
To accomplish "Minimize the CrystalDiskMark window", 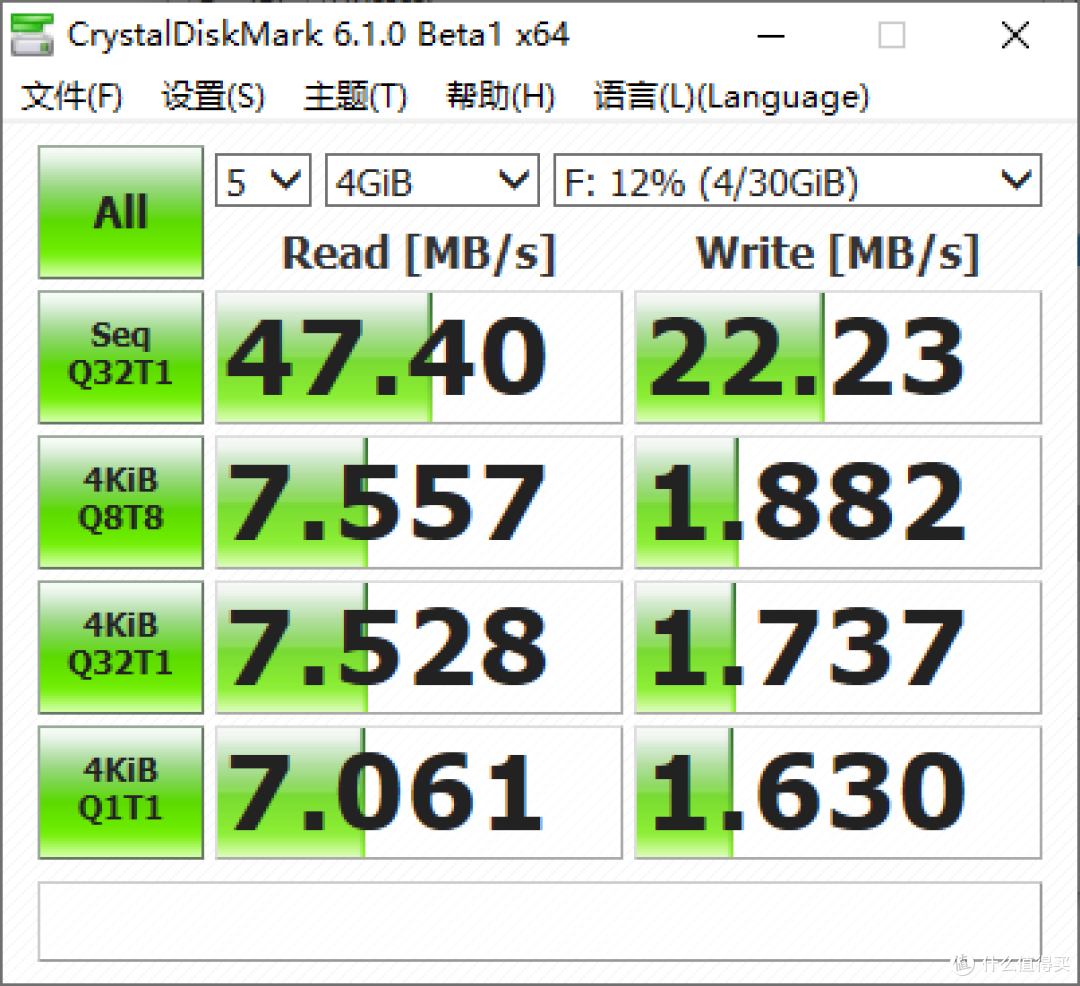I will [771, 35].
